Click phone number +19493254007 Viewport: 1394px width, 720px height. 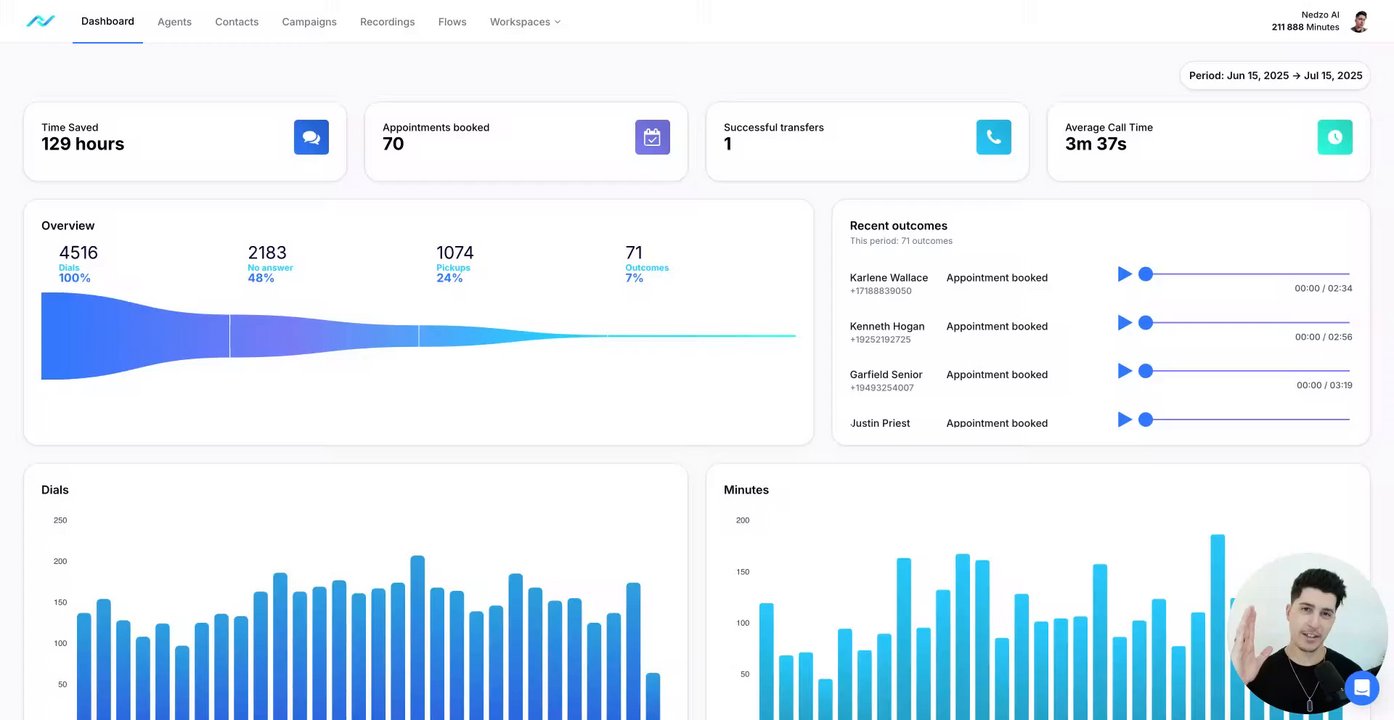(x=881, y=387)
